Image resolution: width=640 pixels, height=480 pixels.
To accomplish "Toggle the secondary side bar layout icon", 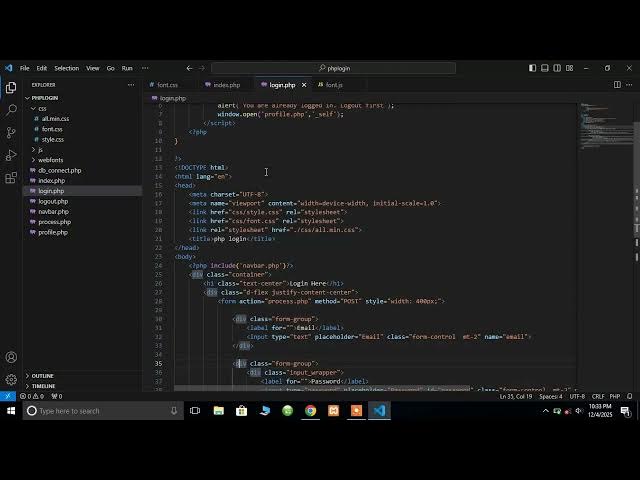I will tap(557, 68).
